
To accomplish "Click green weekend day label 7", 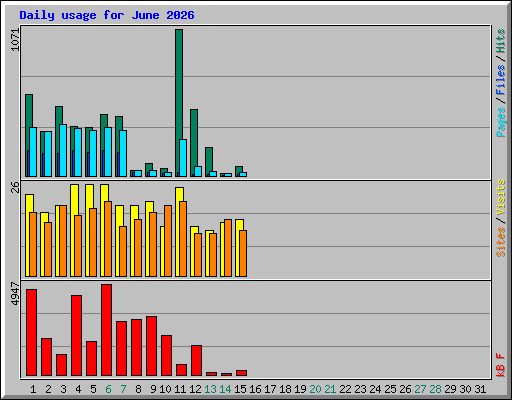I will coord(123,389).
